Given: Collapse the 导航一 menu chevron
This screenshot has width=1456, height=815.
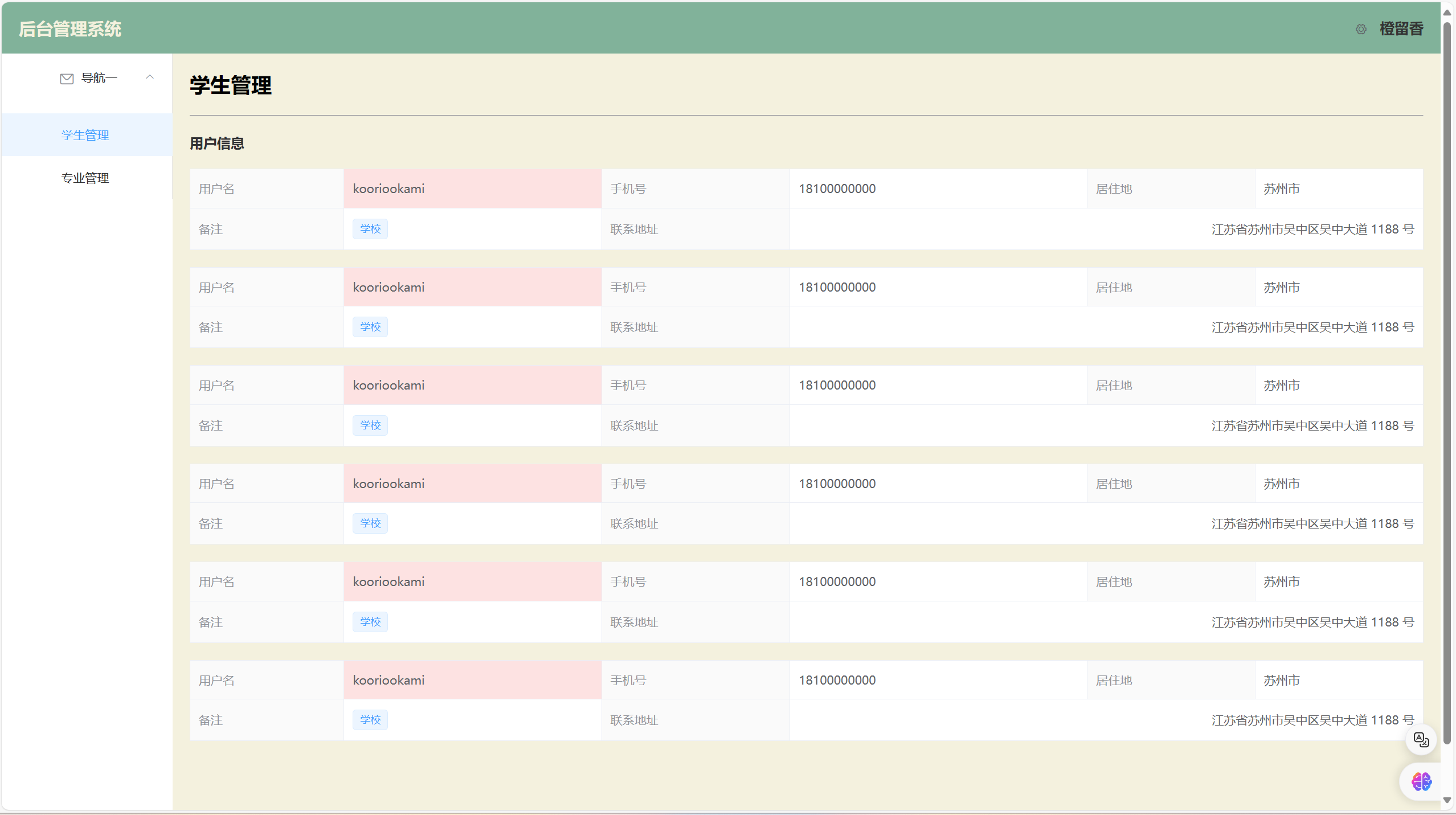Looking at the screenshot, I should pos(150,77).
